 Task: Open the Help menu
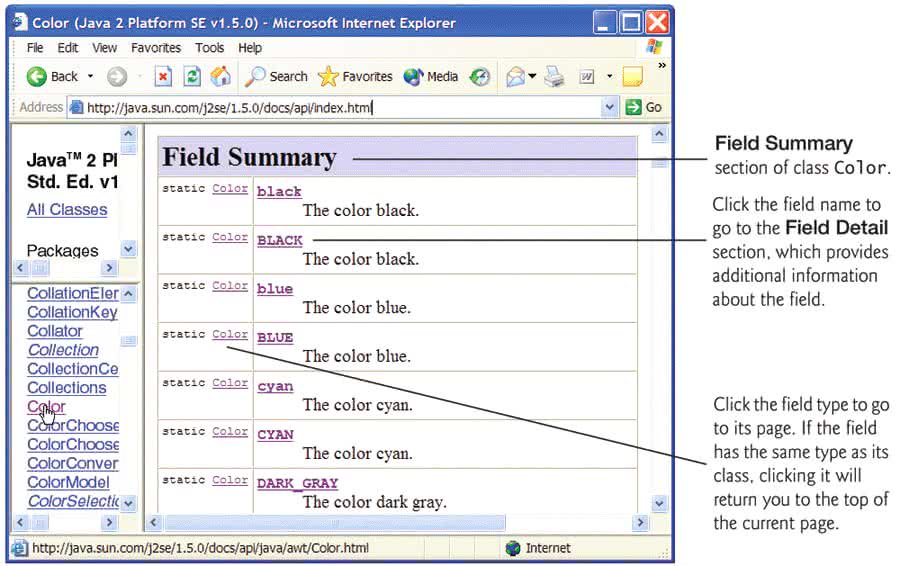[x=250, y=48]
